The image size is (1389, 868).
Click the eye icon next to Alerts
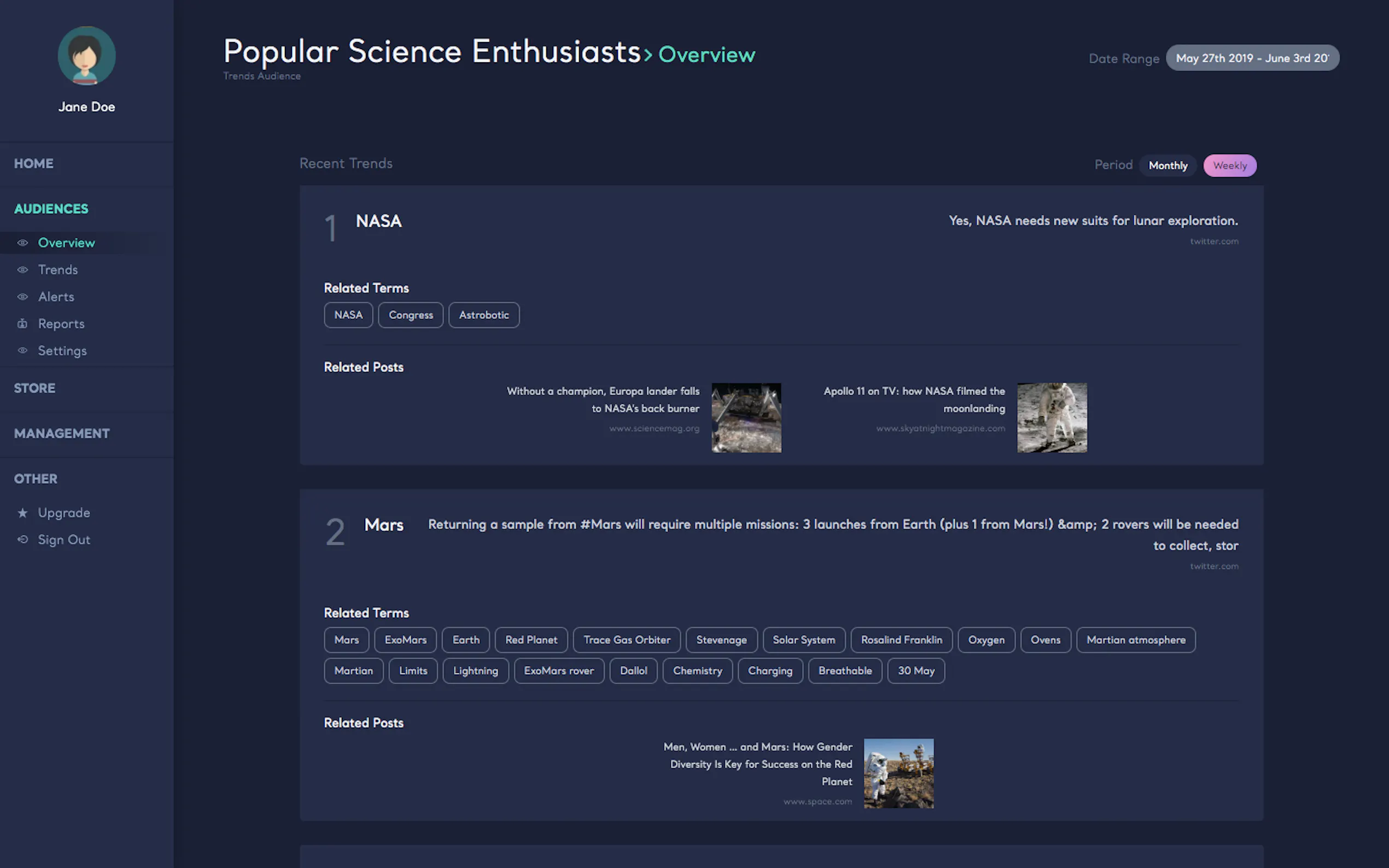click(x=22, y=297)
